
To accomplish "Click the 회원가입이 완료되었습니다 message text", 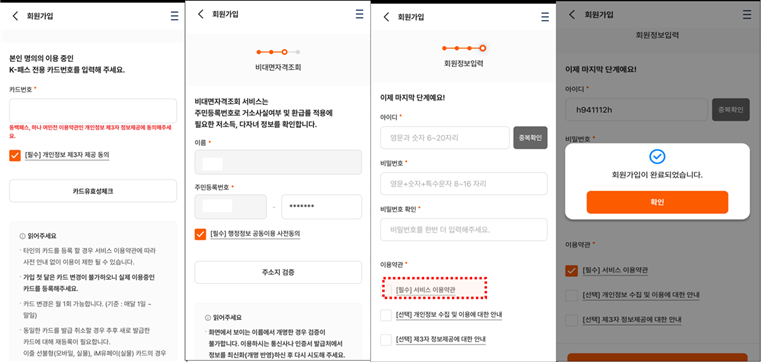I will 657,174.
